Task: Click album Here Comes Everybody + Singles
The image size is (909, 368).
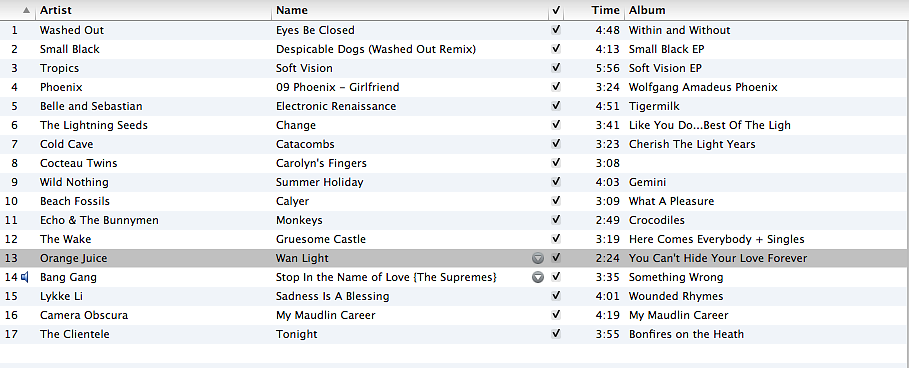Action: tap(717, 239)
